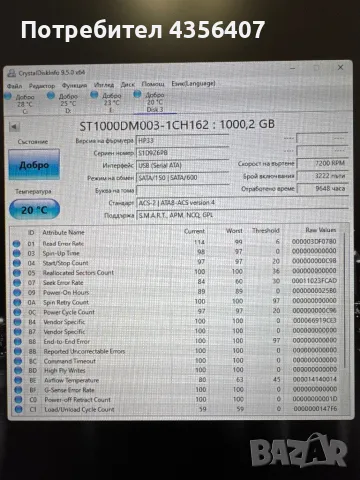Click the Threshold column header
This screenshot has height=480, width=360.
[266, 230]
